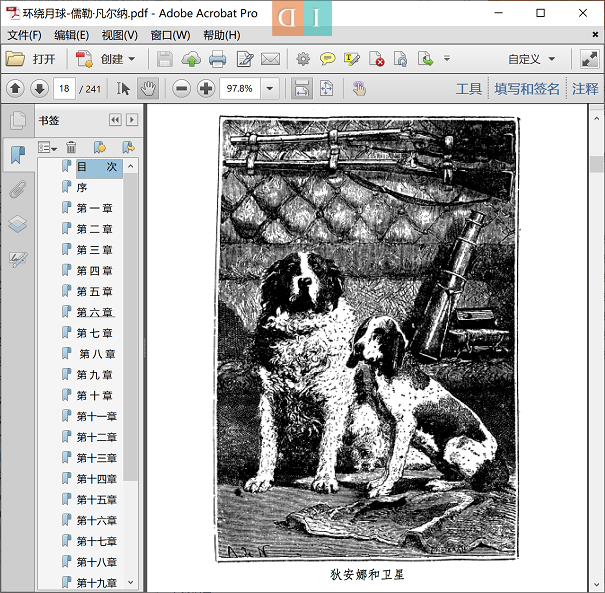Viewport: 605px width, 593px height.
Task: Show the layers panel icon
Action: [x=17, y=224]
